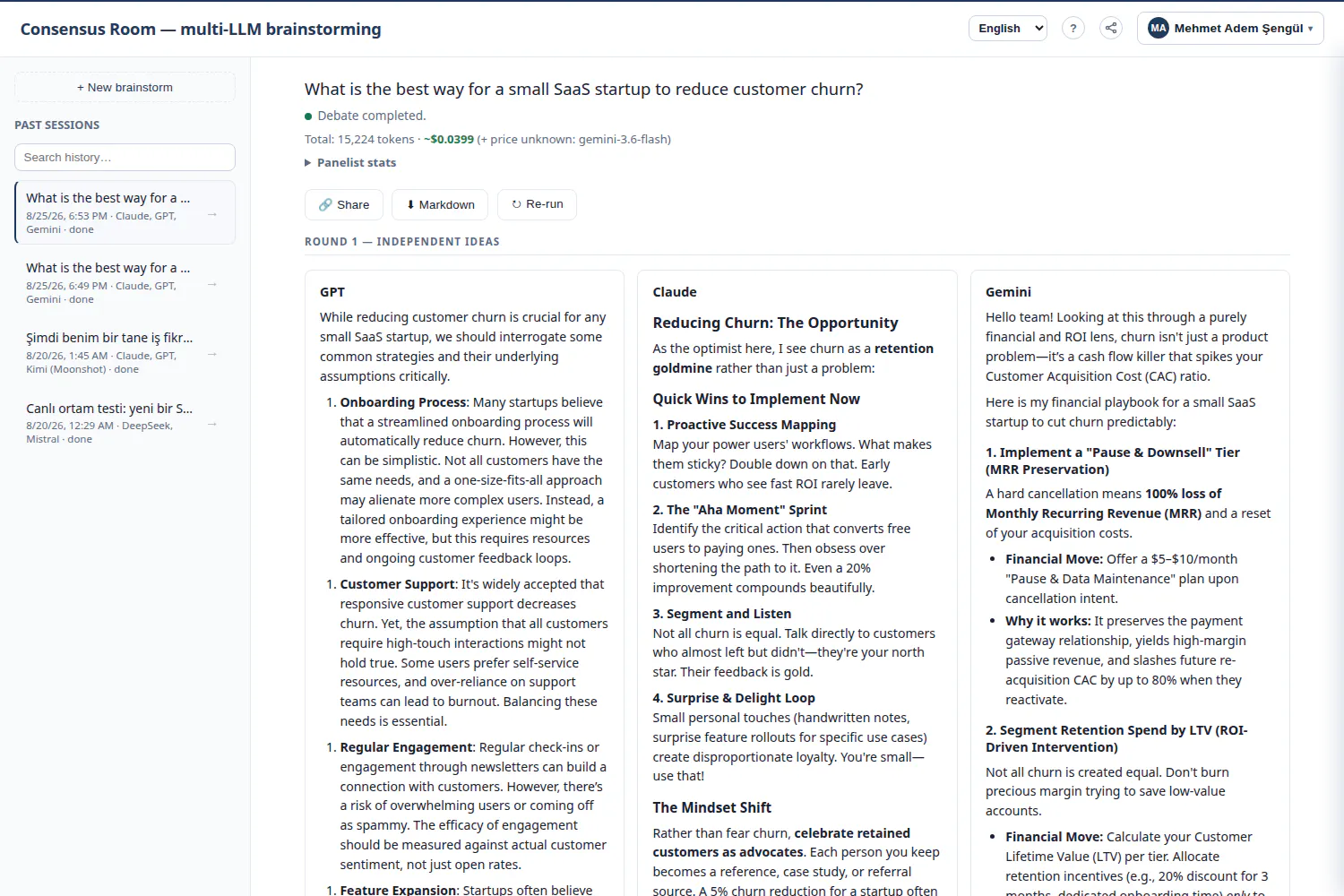Click 'Total: 15,224 tokens' text
The image size is (1344, 896).
[x=359, y=139]
